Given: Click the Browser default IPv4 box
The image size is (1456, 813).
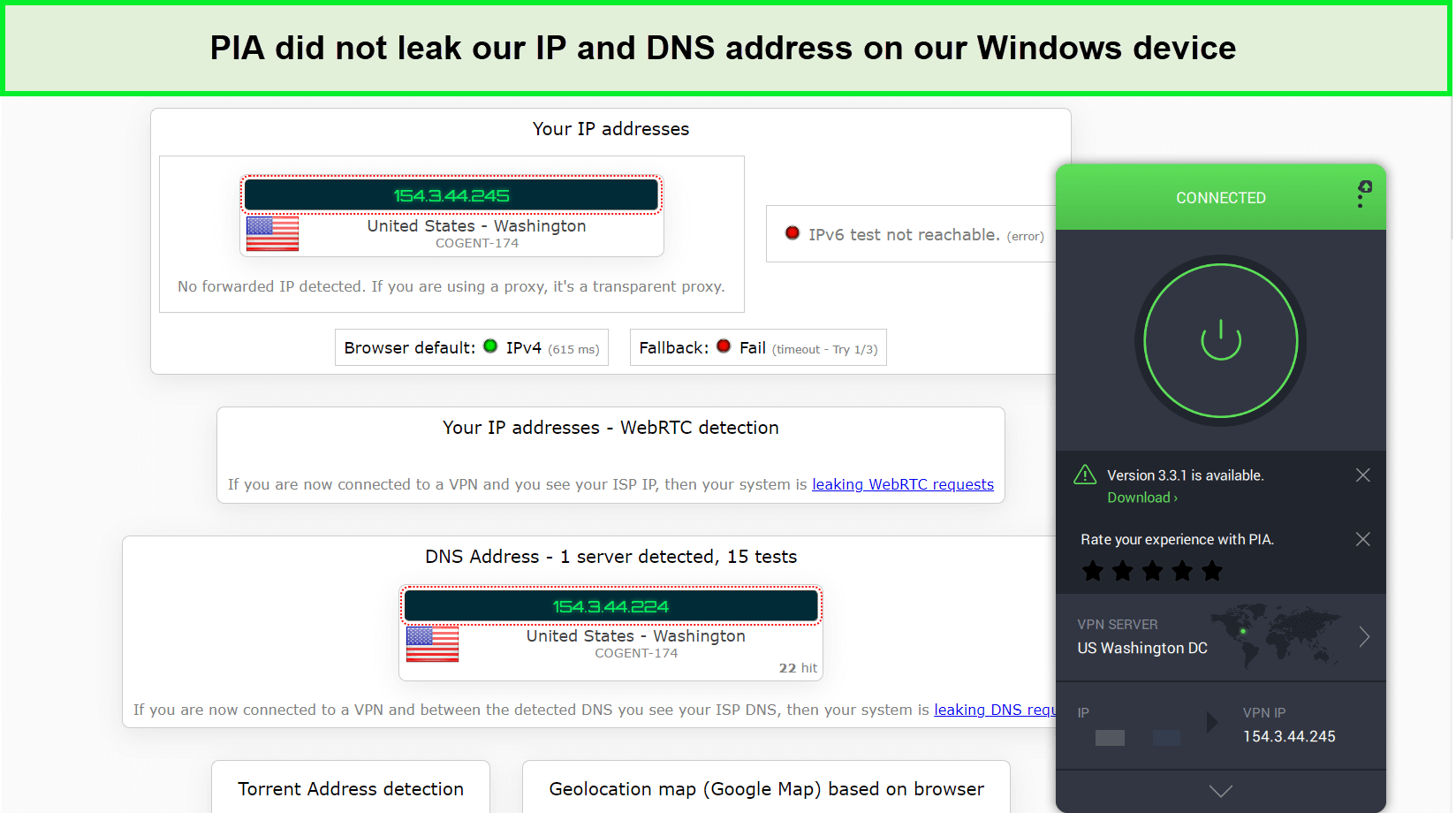Looking at the screenshot, I should (x=472, y=347).
